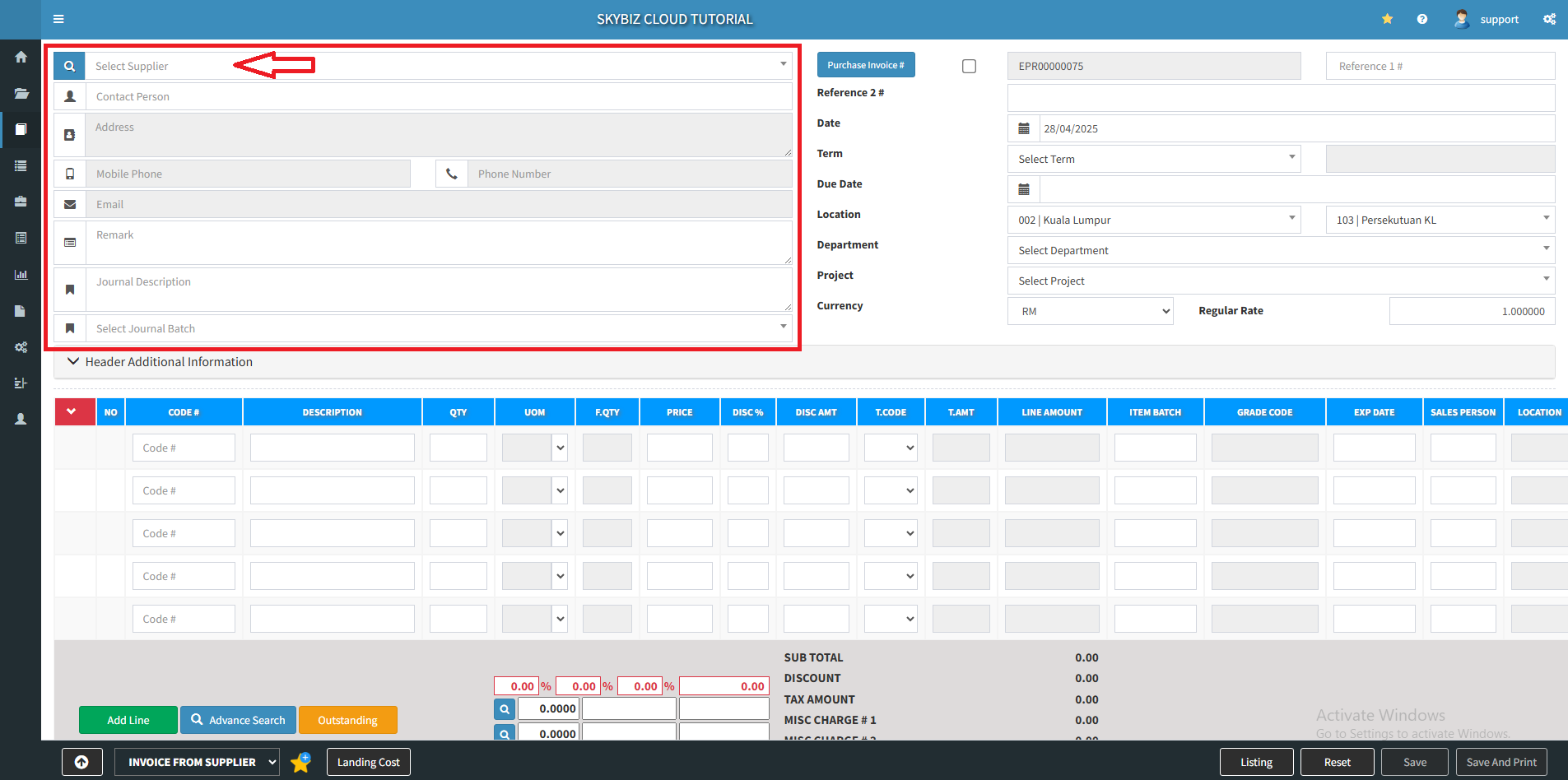The height and width of the screenshot is (780, 1568).
Task: Tick the checkbox beside Purchase Invoice #
Action: (969, 66)
